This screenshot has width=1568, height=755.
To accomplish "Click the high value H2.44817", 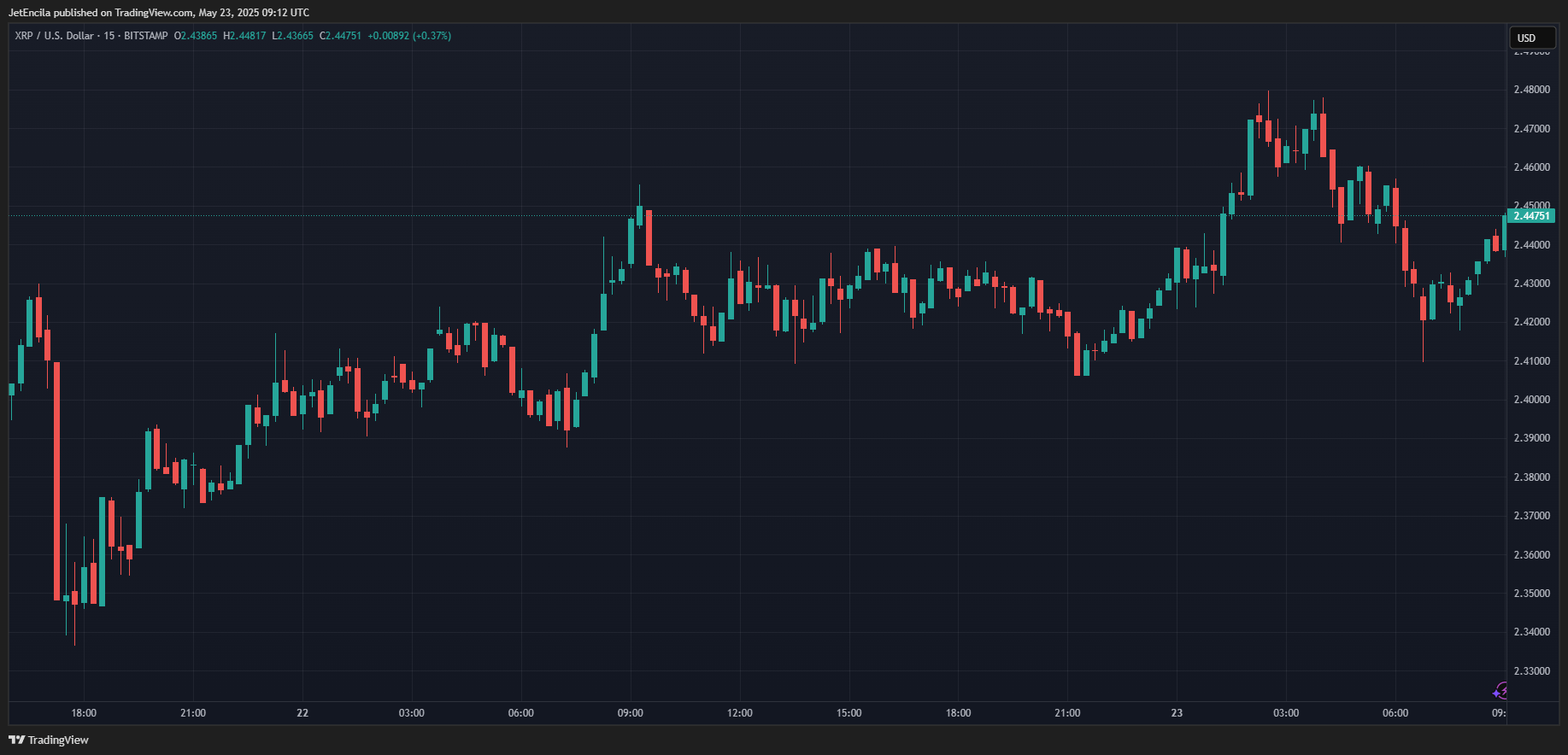I will pos(244,36).
